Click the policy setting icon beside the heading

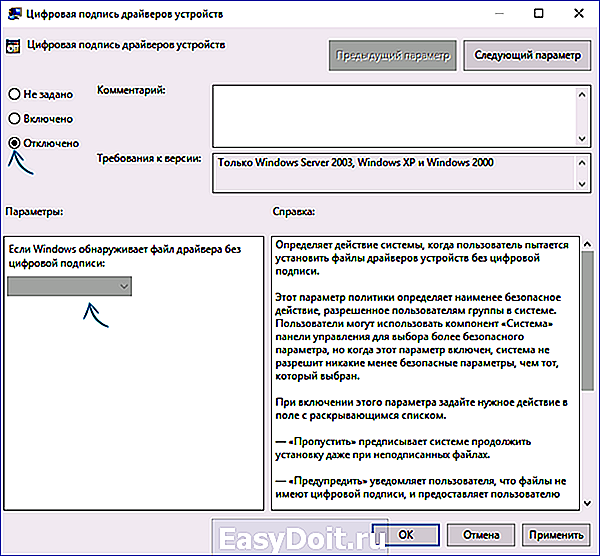point(13,46)
